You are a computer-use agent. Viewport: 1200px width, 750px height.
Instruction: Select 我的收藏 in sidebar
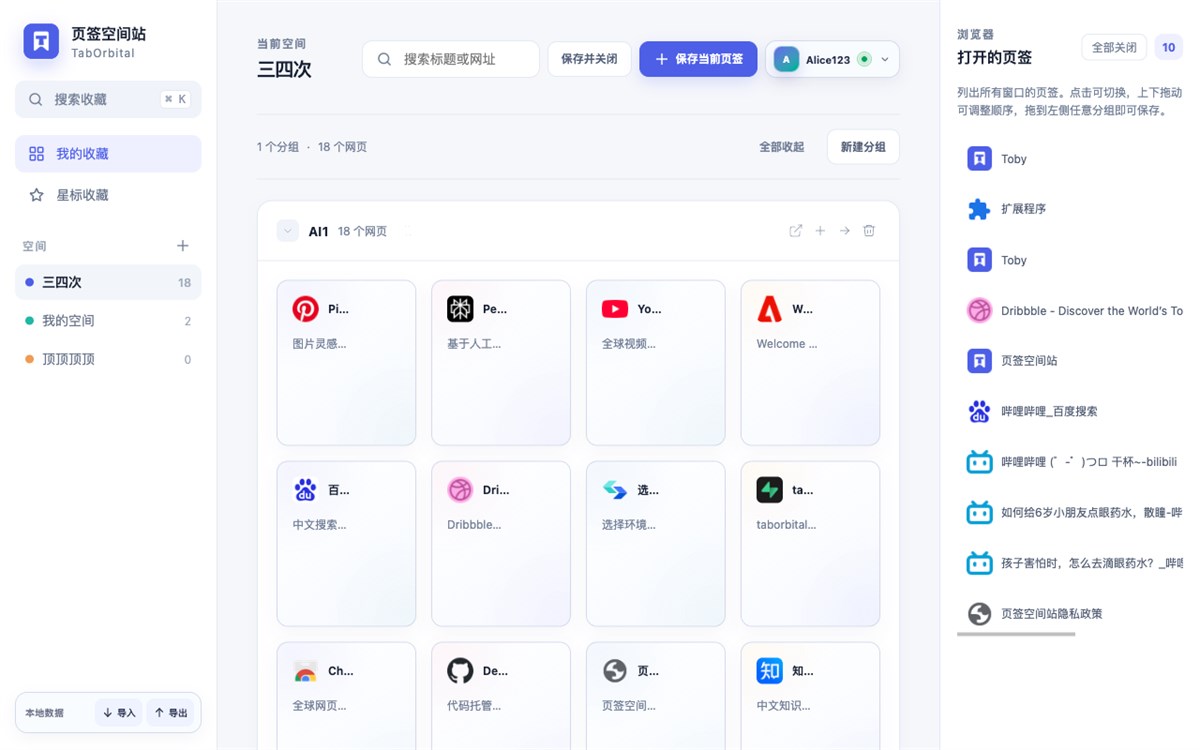108,154
